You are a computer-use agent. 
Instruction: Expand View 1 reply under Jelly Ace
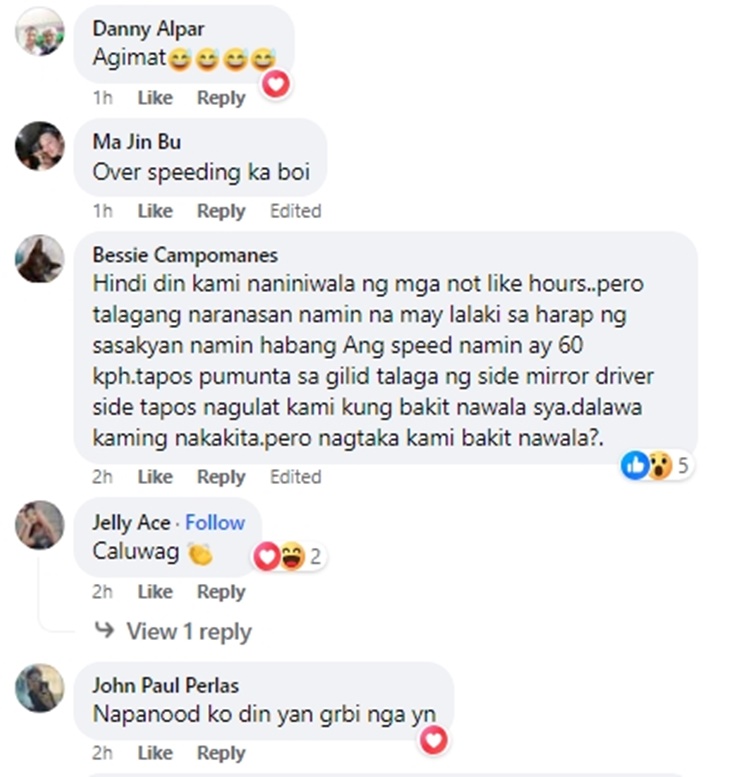tap(189, 632)
